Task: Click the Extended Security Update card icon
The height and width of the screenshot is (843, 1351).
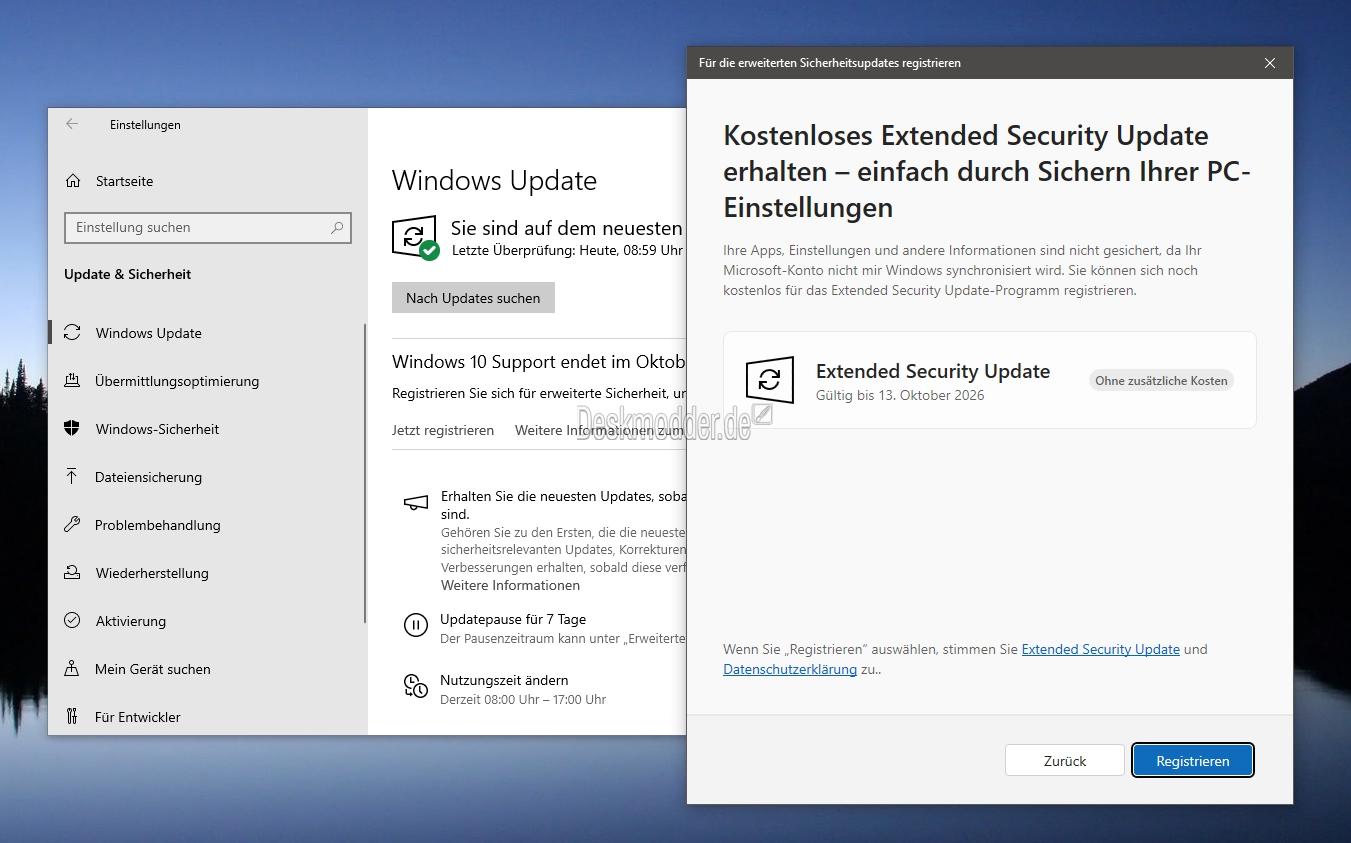Action: pos(770,380)
